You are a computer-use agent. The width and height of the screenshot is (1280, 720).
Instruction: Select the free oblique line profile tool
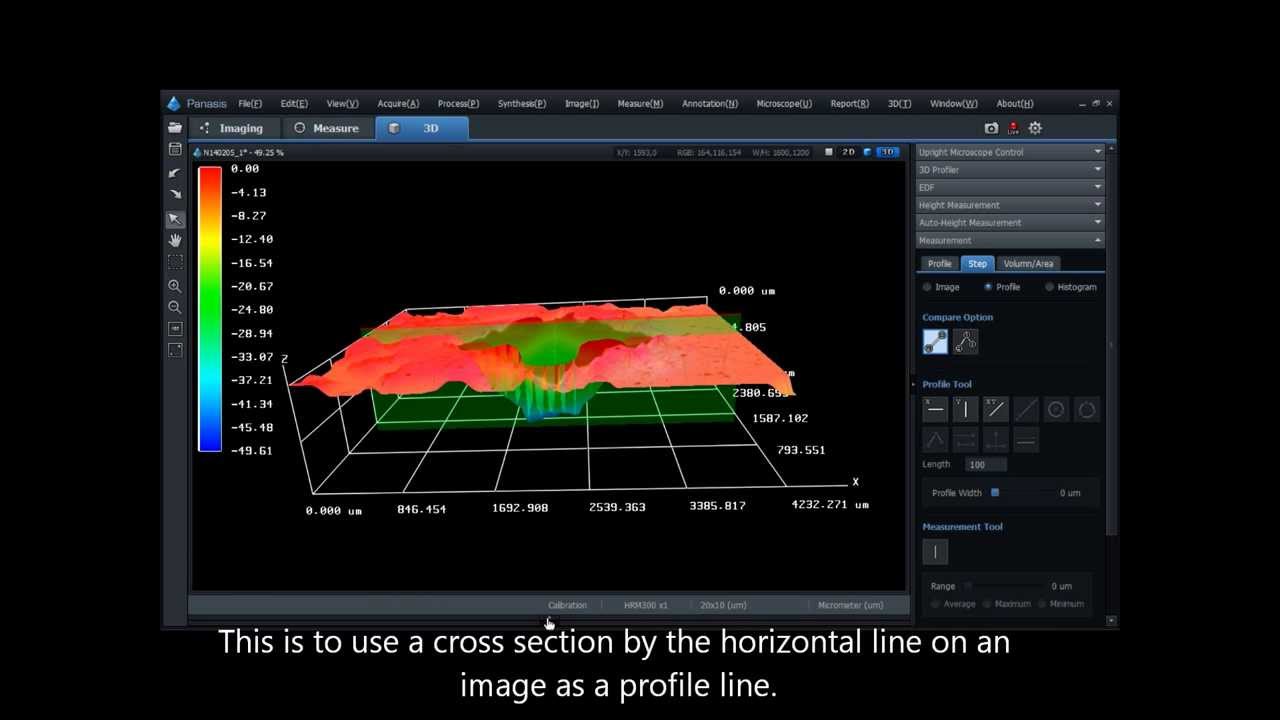click(x=1026, y=409)
